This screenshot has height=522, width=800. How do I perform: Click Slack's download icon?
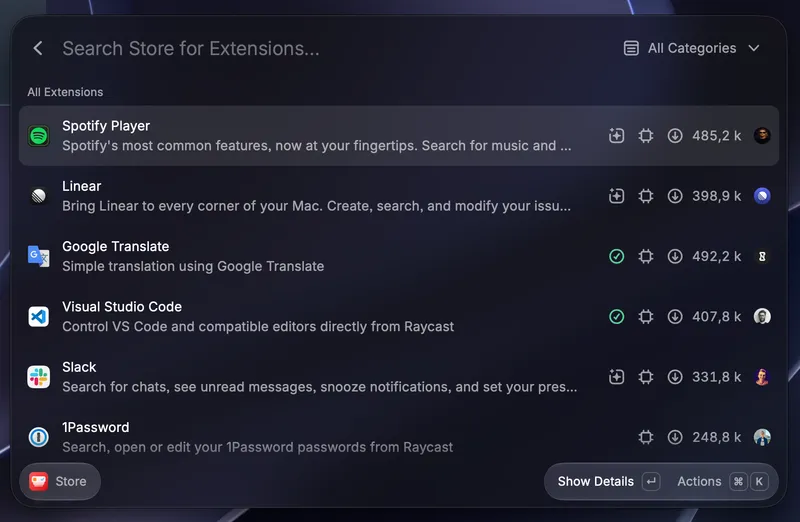pos(675,377)
